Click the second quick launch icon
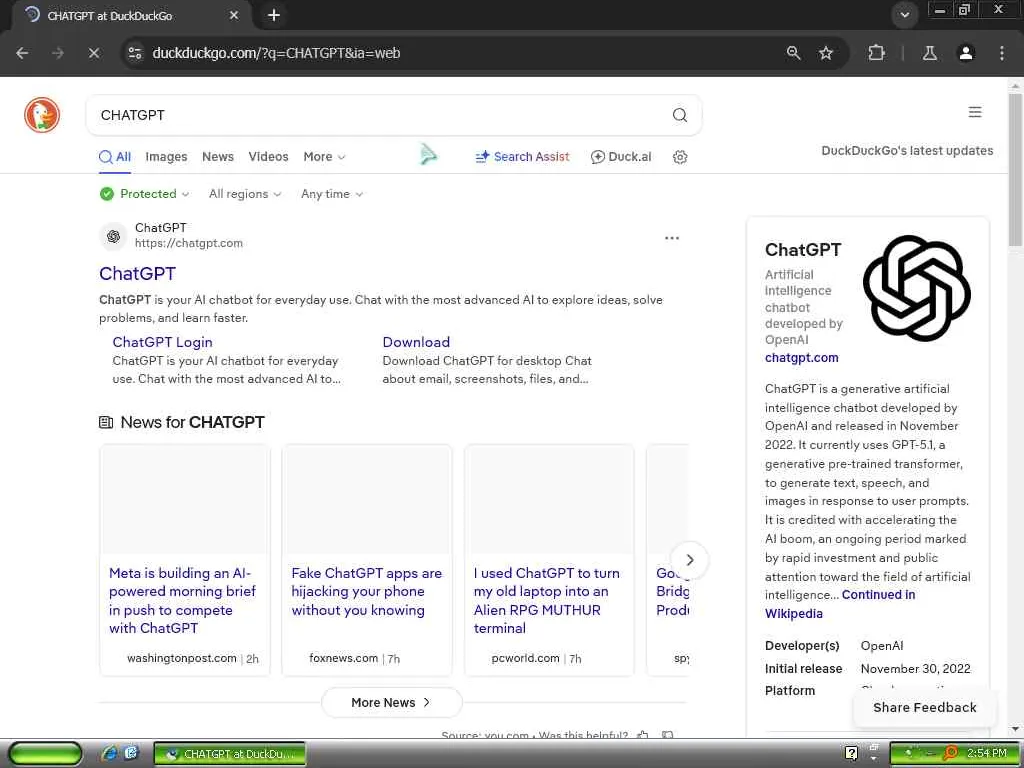This screenshot has width=1024, height=768. 131,754
